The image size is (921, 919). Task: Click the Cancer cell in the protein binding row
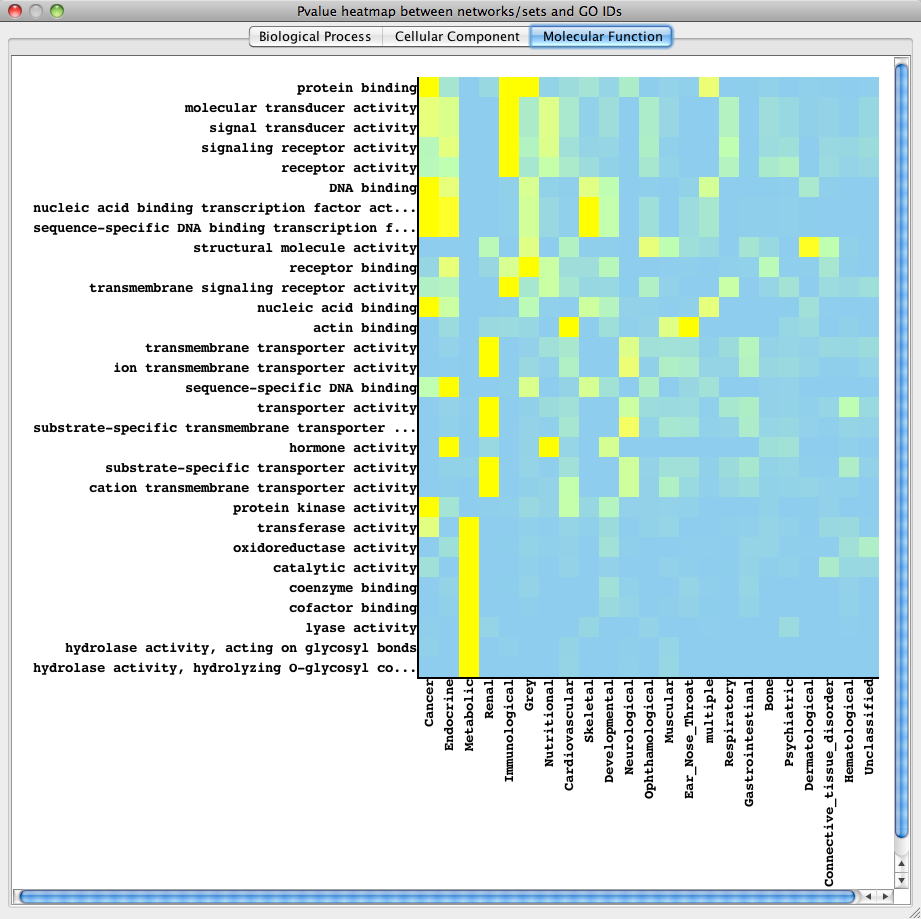point(428,88)
